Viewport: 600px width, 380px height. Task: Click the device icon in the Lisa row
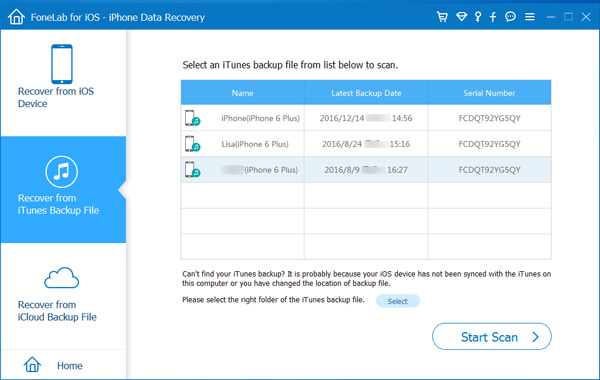tap(192, 144)
